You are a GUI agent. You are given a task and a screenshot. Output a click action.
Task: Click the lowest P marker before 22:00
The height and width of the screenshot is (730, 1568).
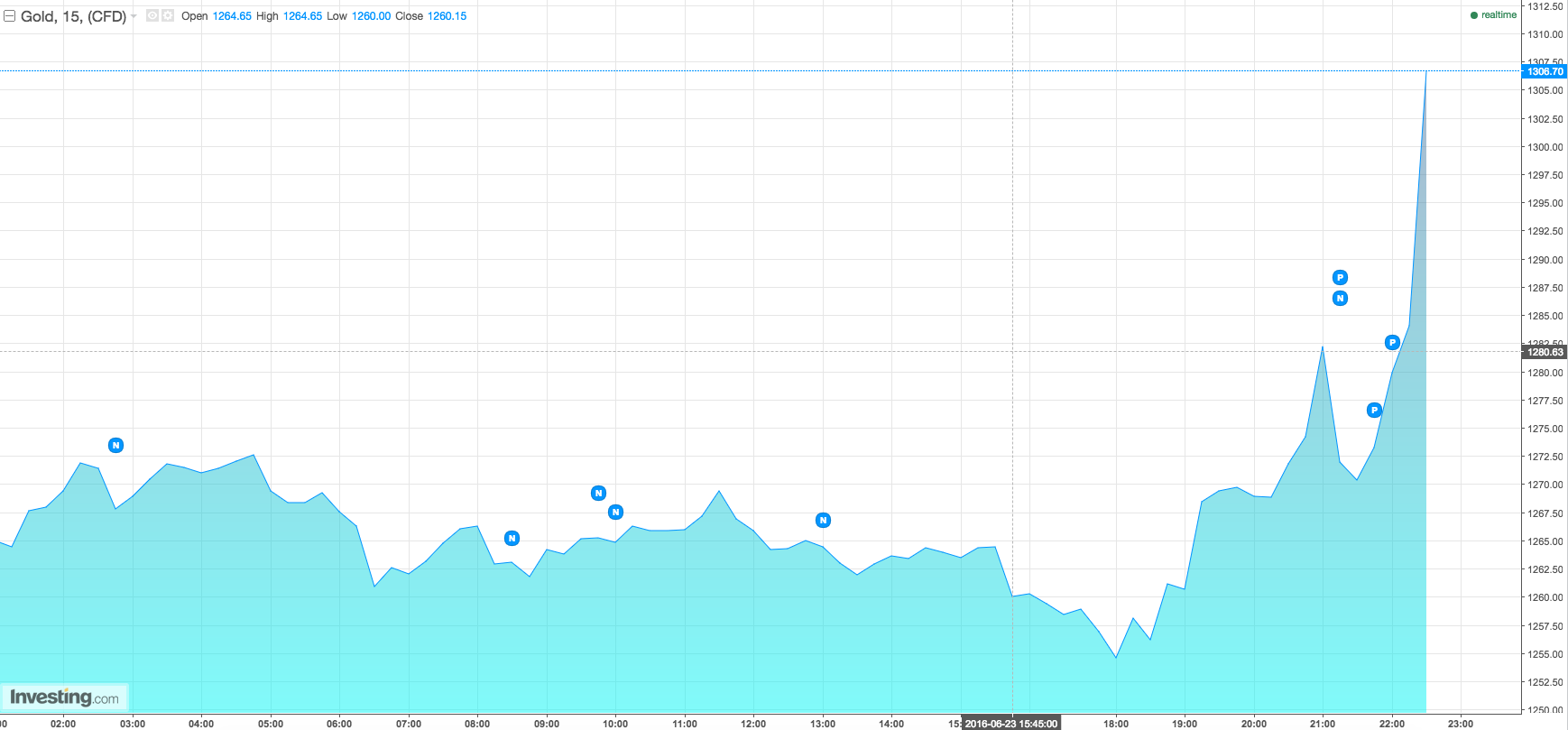click(x=1374, y=411)
